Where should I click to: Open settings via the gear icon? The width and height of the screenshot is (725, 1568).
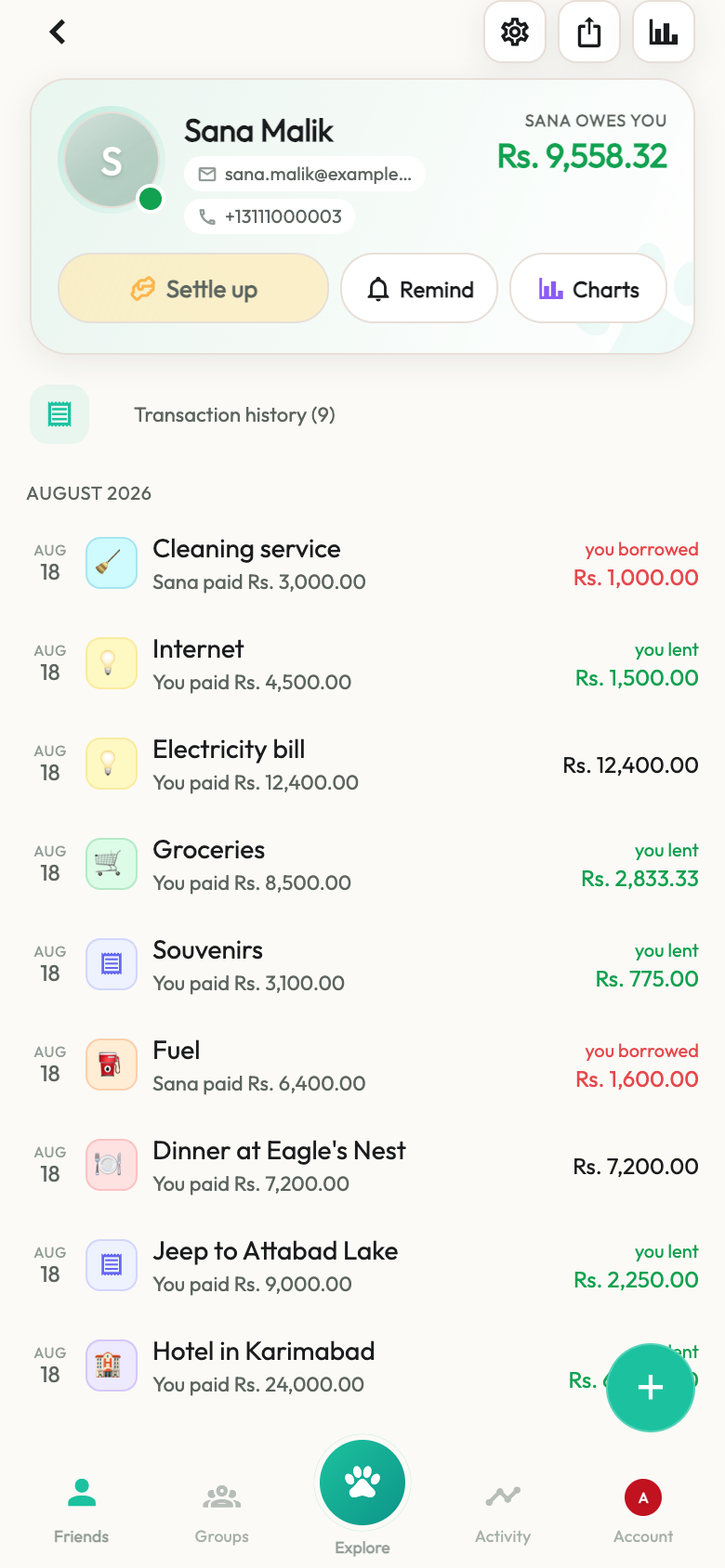pyautogui.click(x=515, y=32)
